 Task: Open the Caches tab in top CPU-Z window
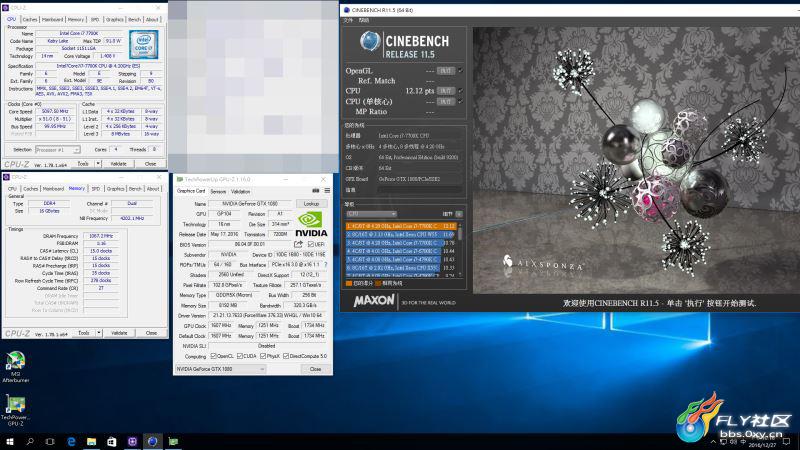click(30, 19)
